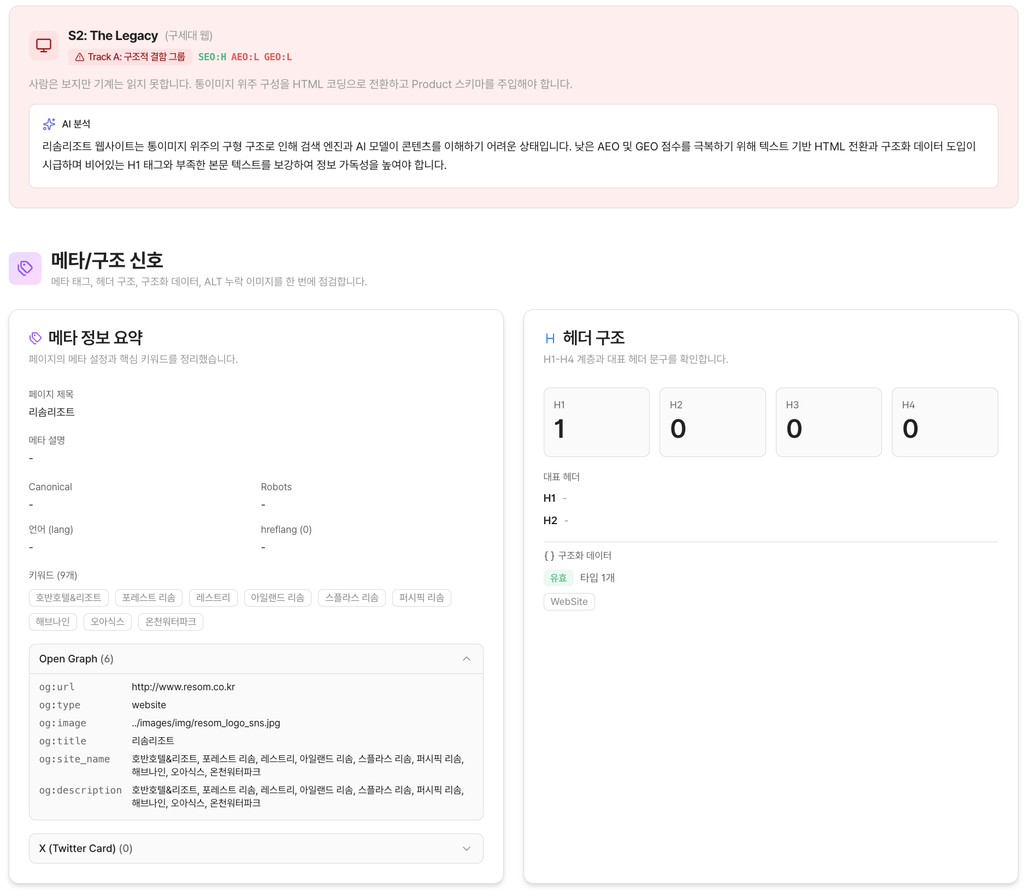
Task: Click the H1 count card
Action: tap(596, 422)
